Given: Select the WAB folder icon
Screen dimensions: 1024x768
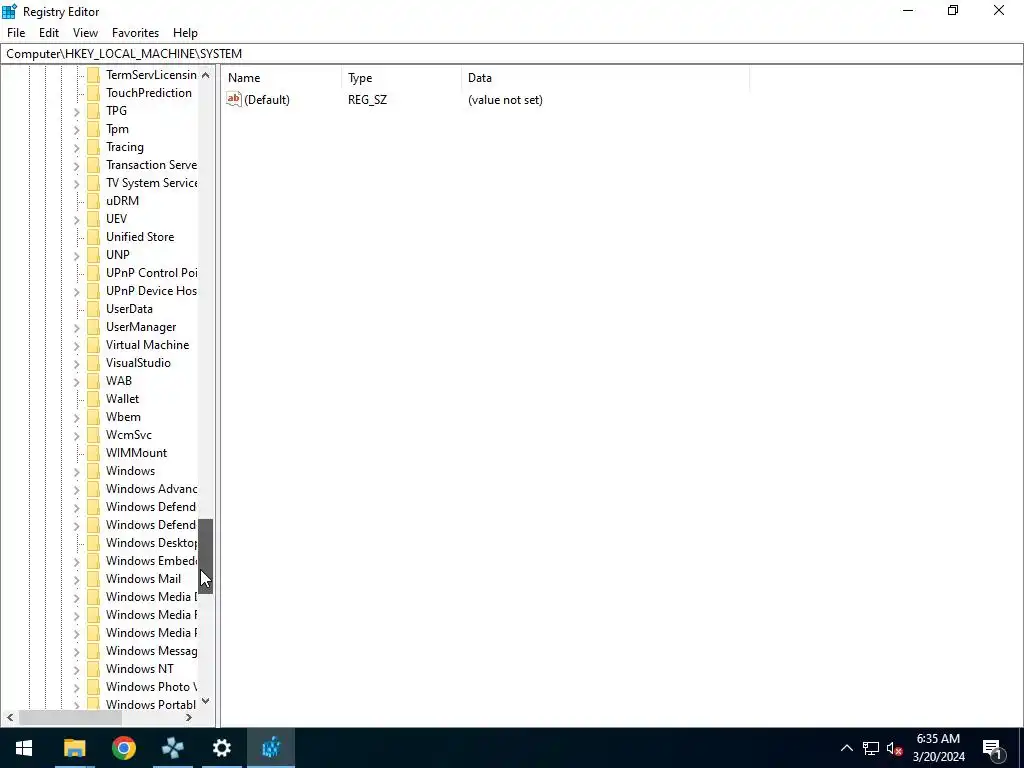Looking at the screenshot, I should click(x=93, y=381).
